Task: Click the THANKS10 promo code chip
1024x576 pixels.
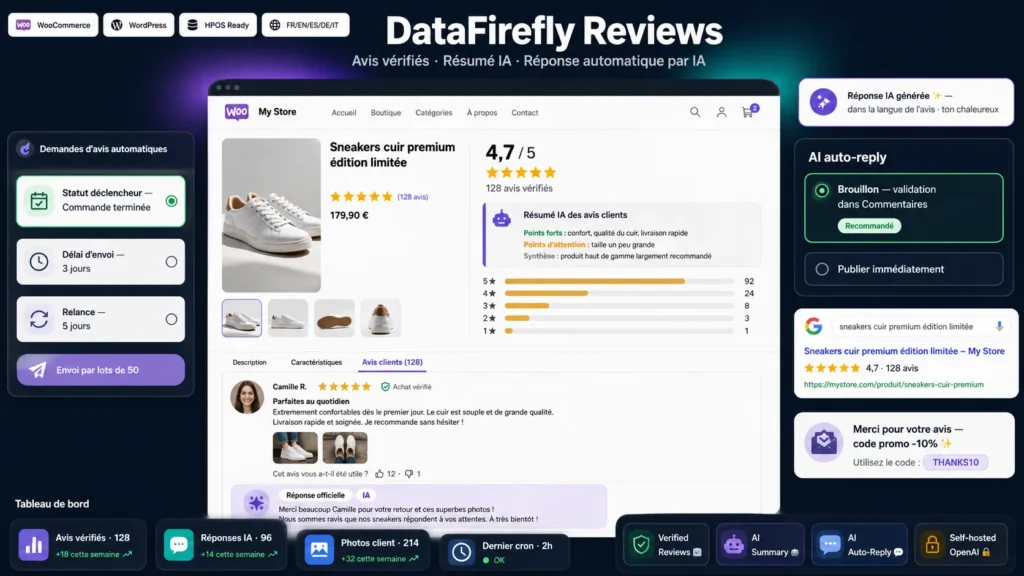Action: tap(955, 462)
